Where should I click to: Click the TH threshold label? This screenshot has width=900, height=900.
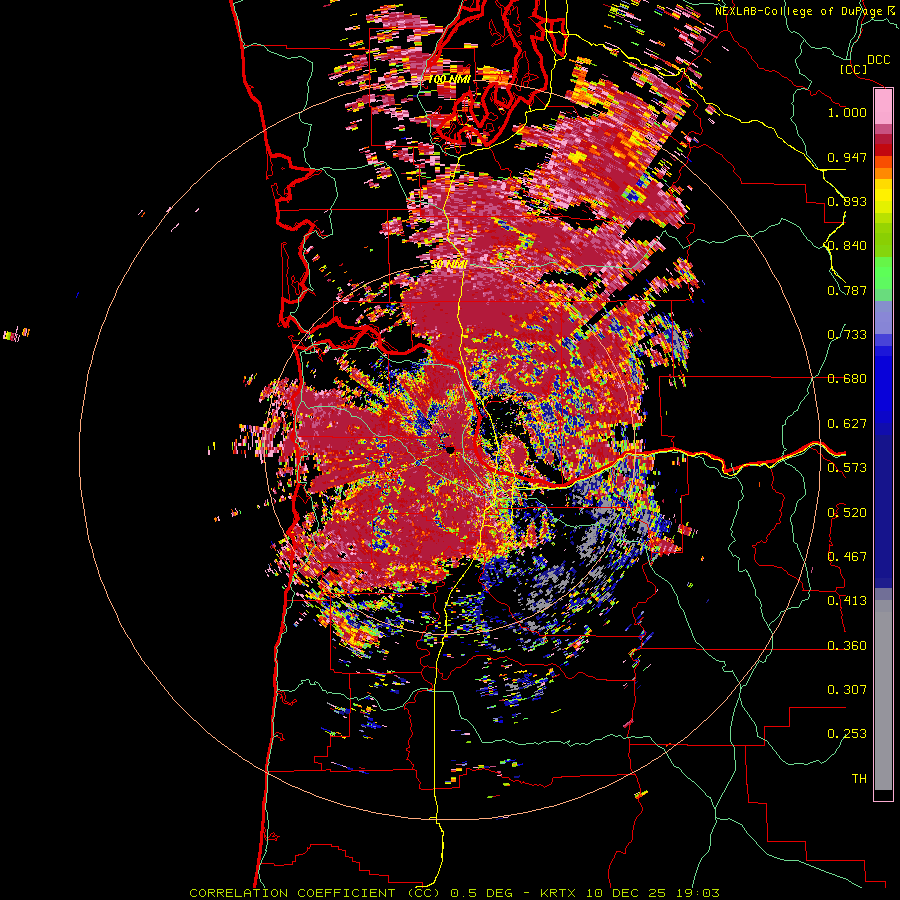859,779
